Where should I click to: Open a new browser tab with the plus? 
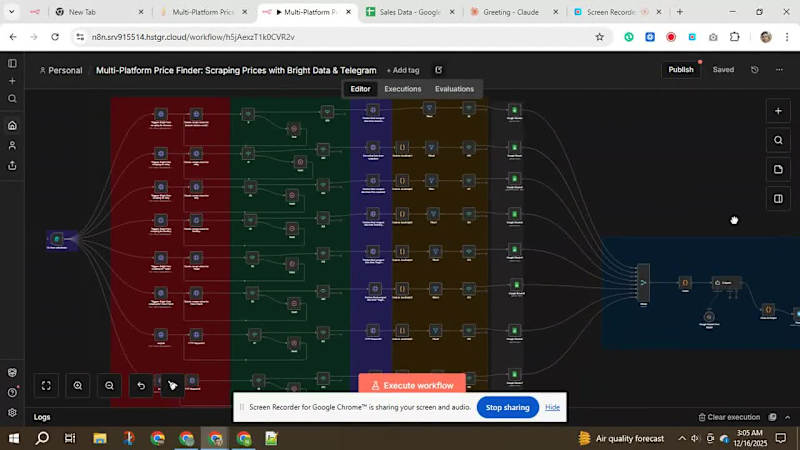tap(680, 12)
